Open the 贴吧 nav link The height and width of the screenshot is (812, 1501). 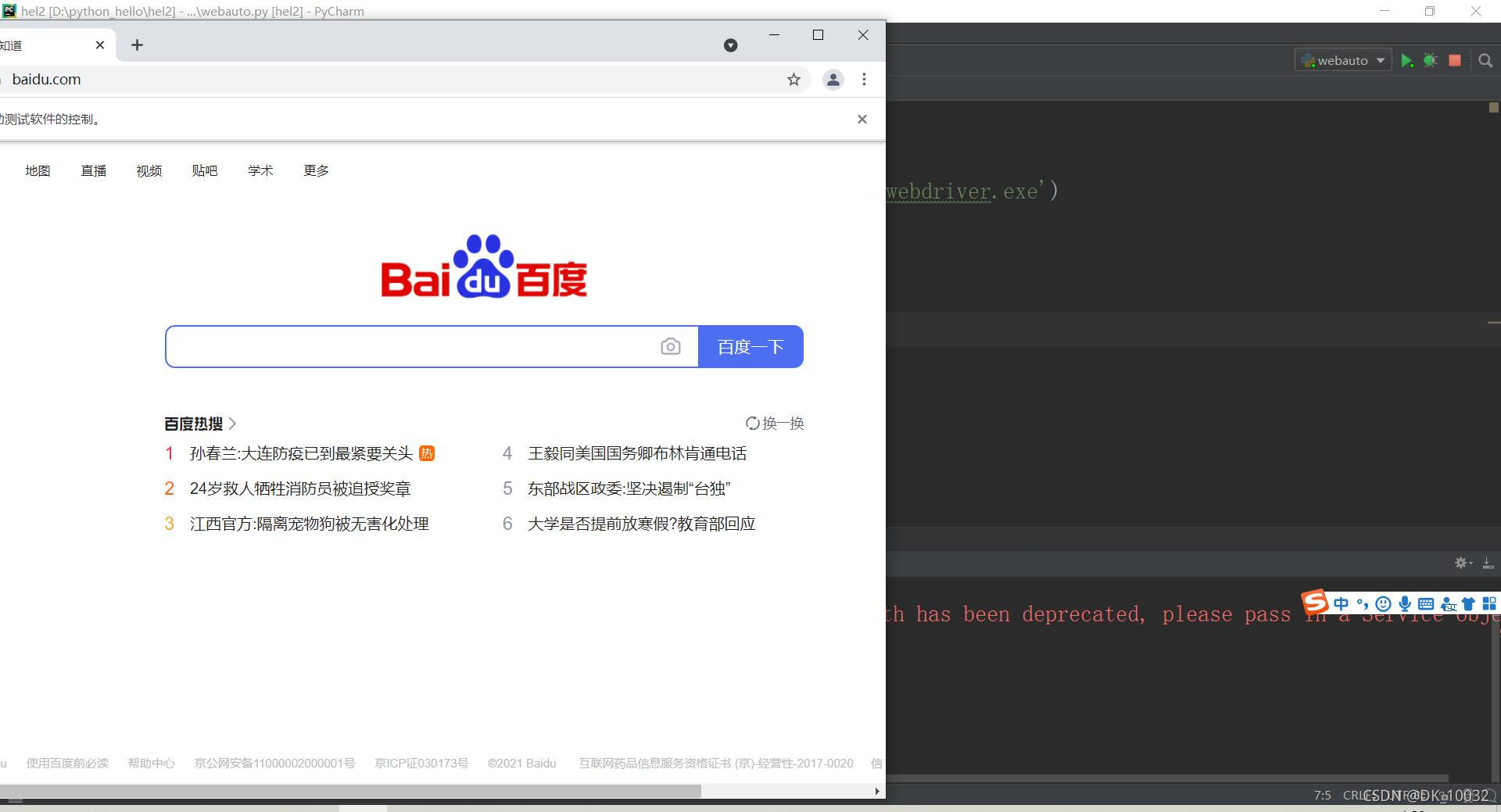(x=204, y=170)
